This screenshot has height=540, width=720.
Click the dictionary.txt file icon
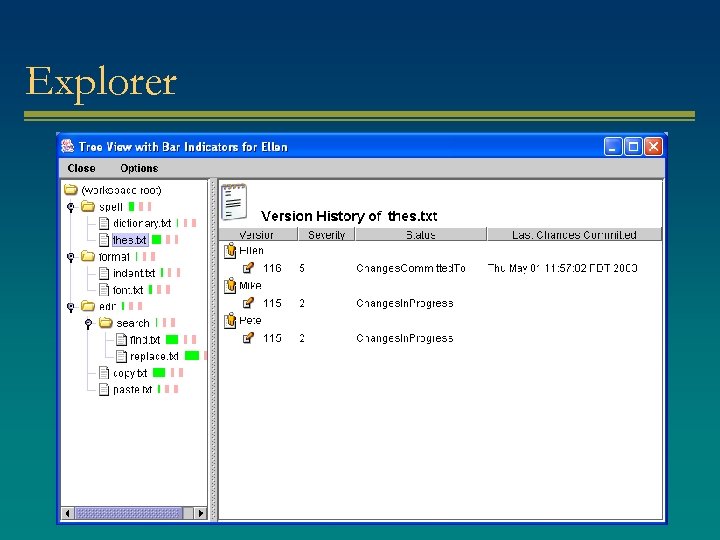(x=104, y=223)
